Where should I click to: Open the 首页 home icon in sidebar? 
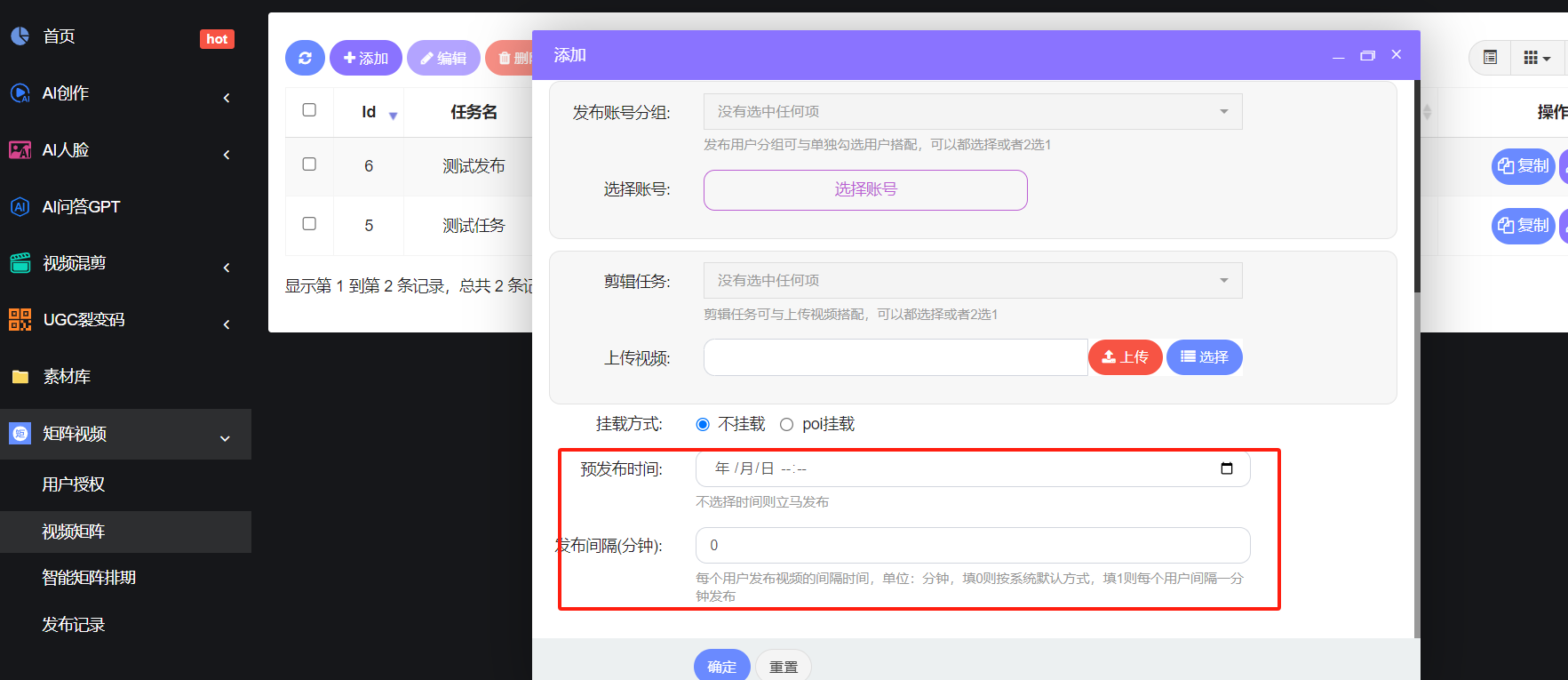click(20, 36)
